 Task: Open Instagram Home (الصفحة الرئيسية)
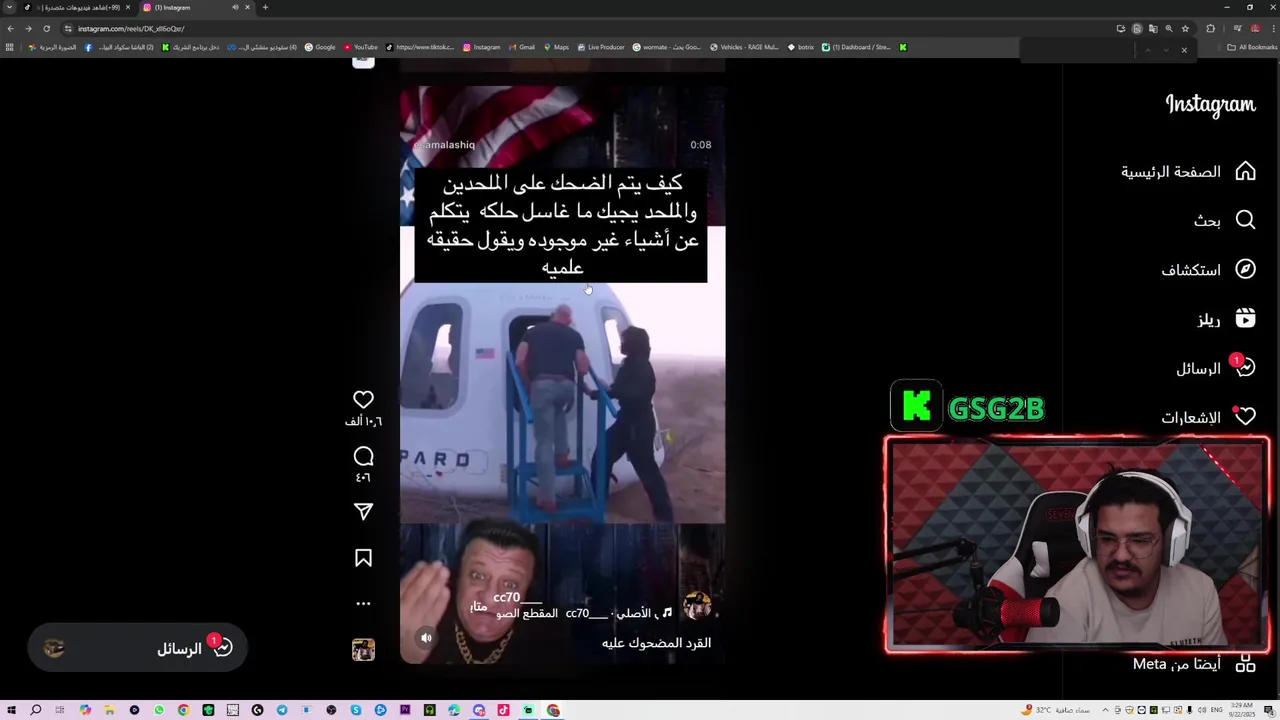(1188, 172)
